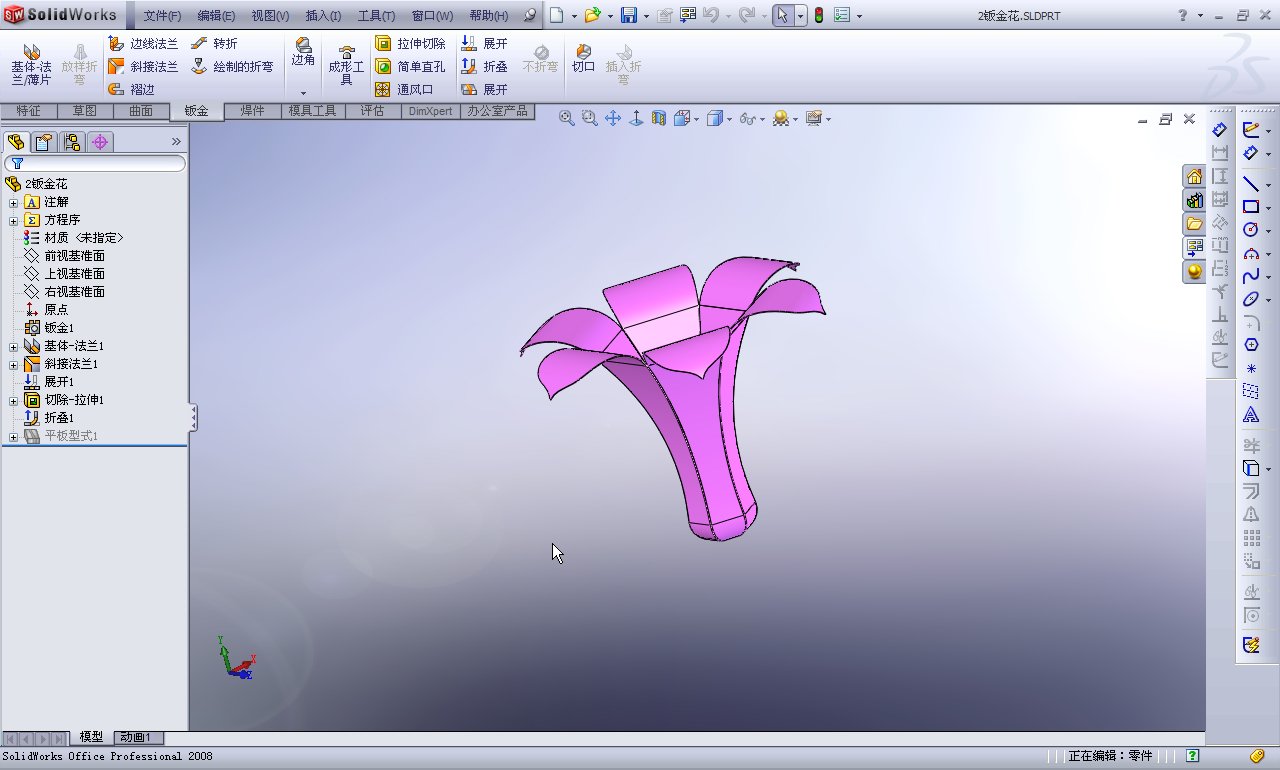Click the Fold (折叠) tool
This screenshot has height=770, width=1280.
(484, 67)
